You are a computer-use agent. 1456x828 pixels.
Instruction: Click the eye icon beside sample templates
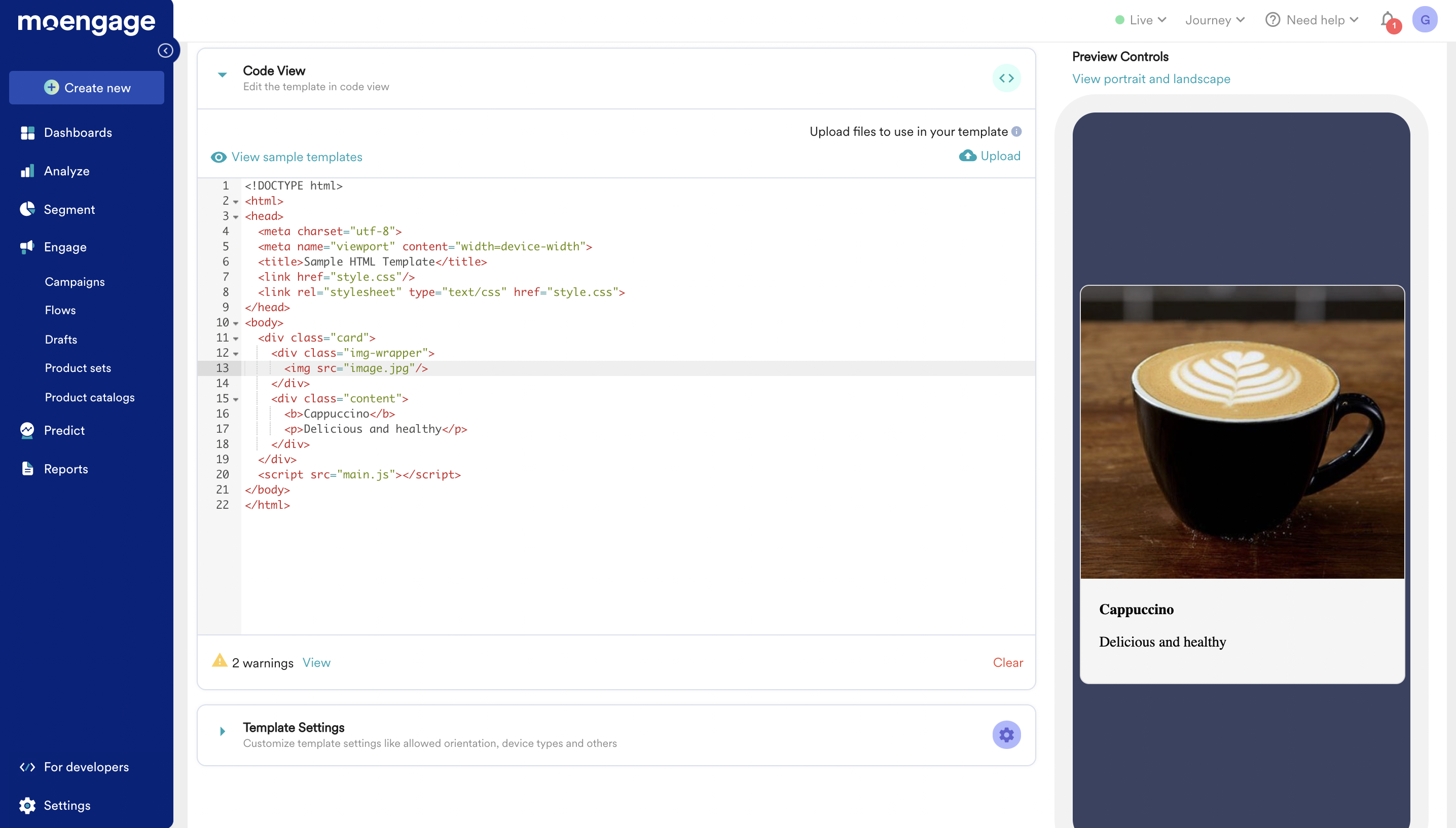[219, 157]
